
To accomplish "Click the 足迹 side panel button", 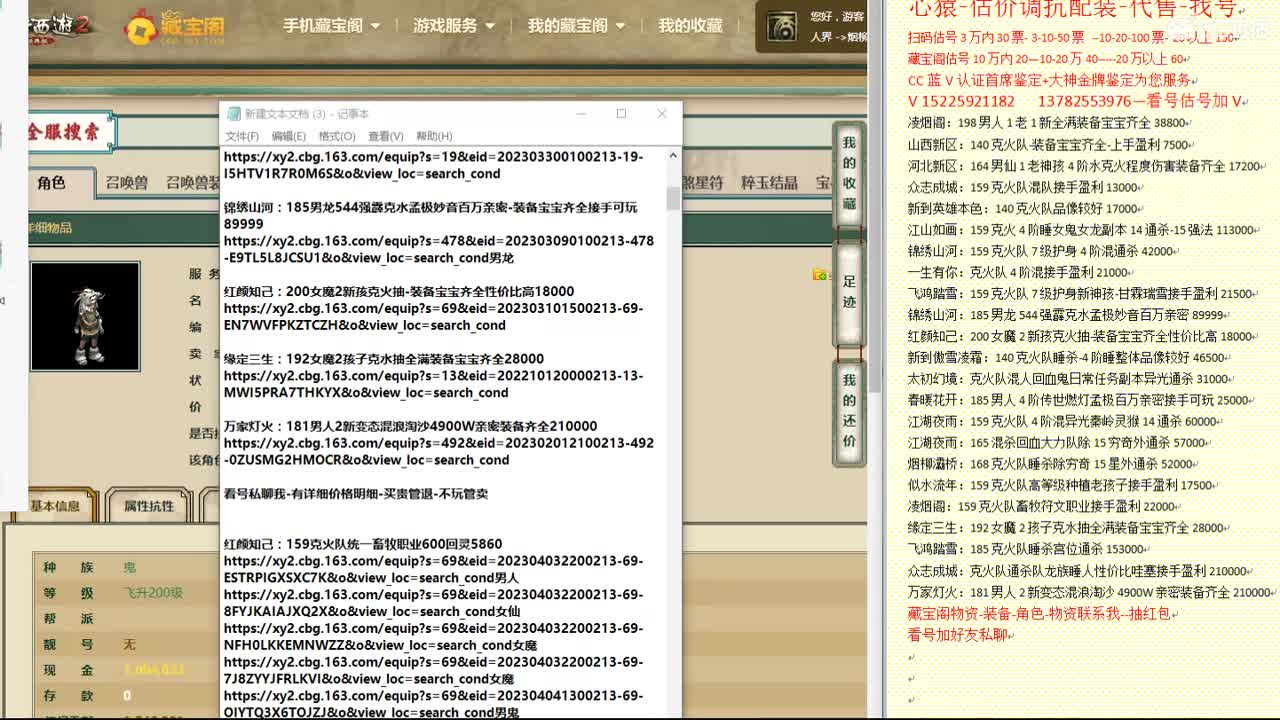I will pyautogui.click(x=849, y=296).
